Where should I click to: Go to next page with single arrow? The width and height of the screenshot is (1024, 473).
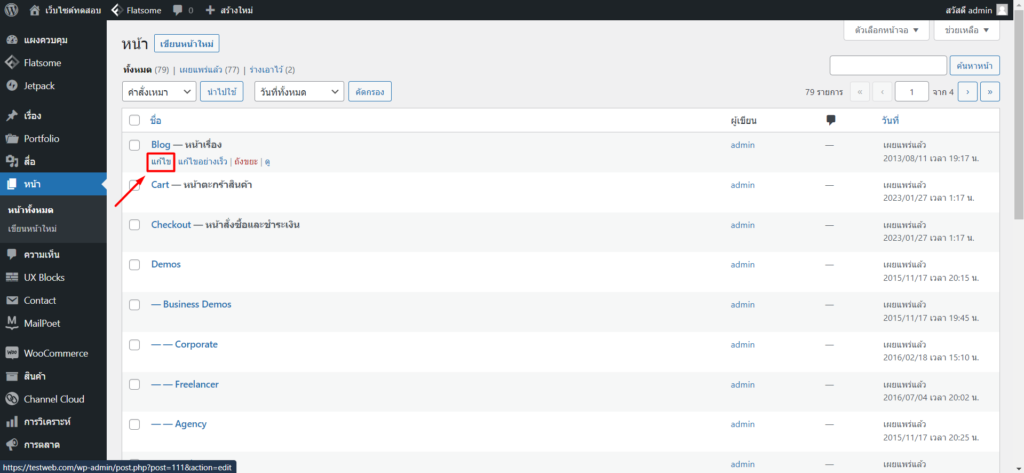[967, 92]
